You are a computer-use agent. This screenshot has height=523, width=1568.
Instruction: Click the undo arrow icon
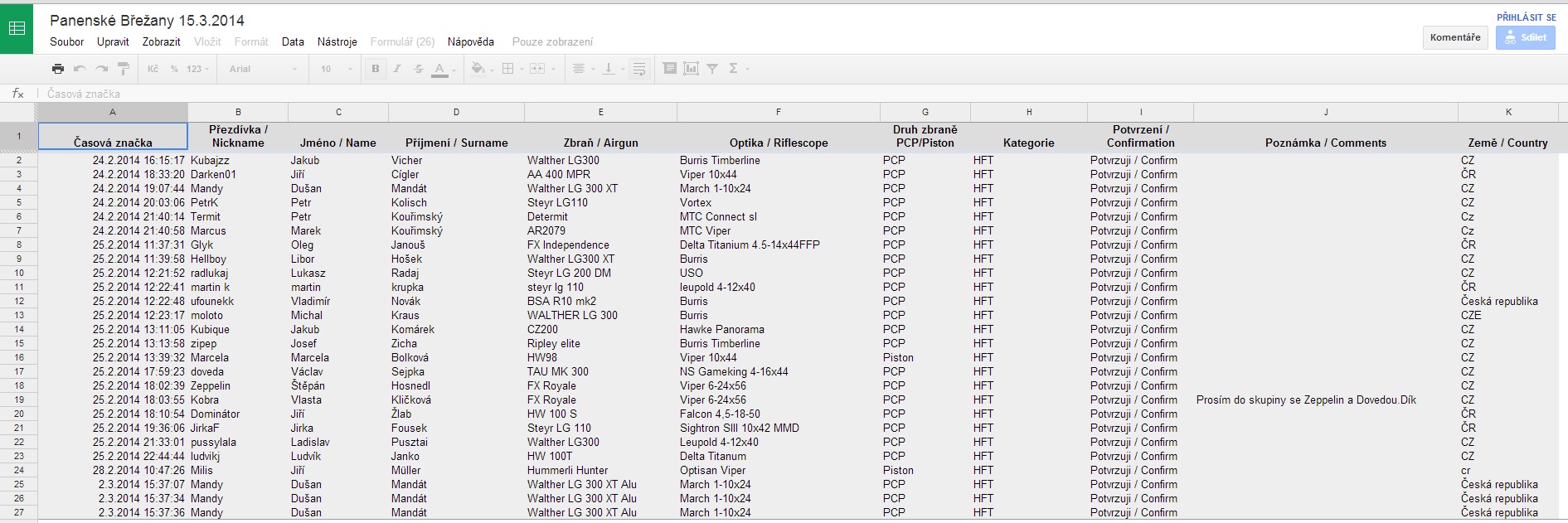(x=80, y=69)
